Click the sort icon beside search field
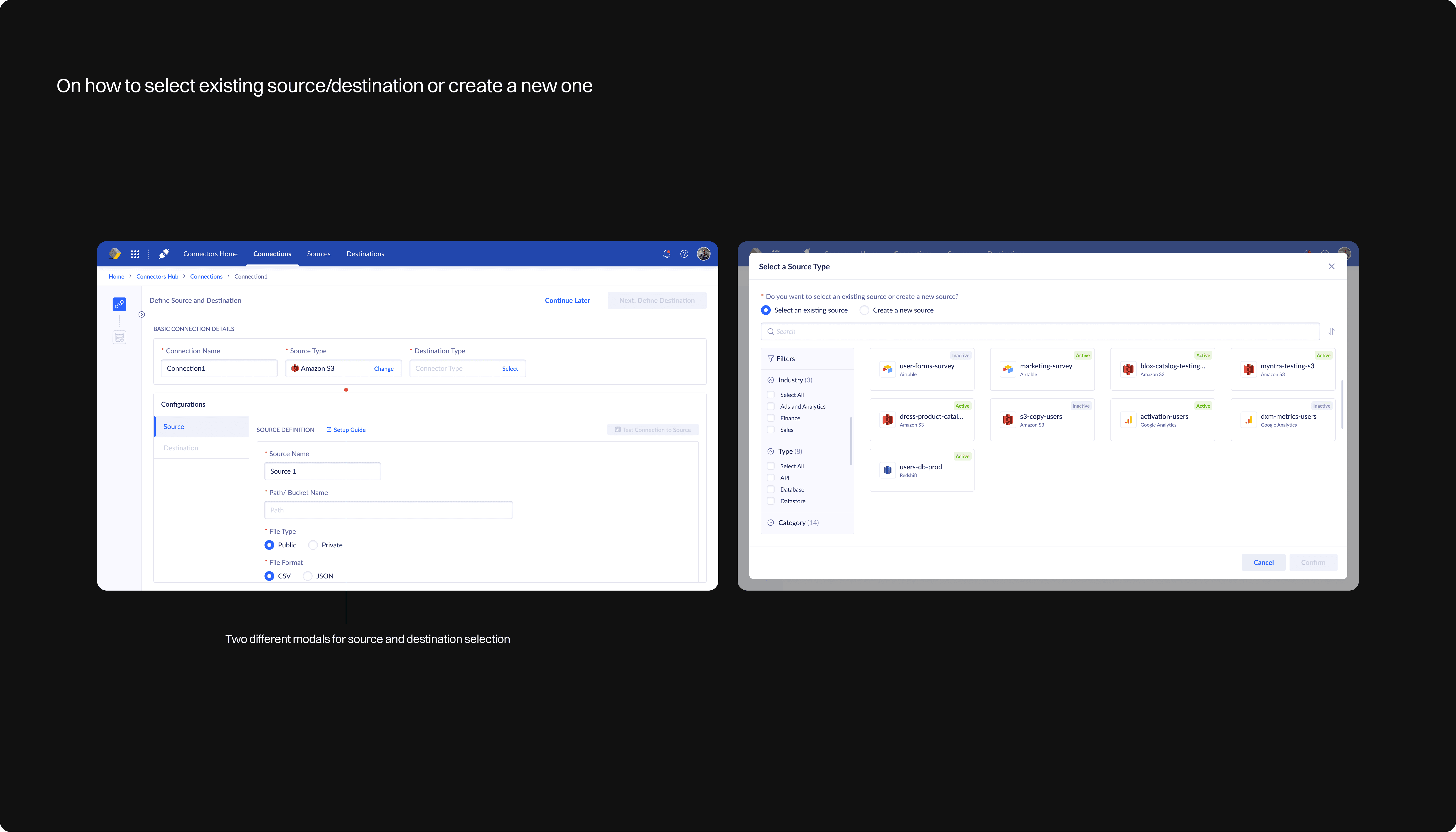1456x832 pixels. point(1332,331)
